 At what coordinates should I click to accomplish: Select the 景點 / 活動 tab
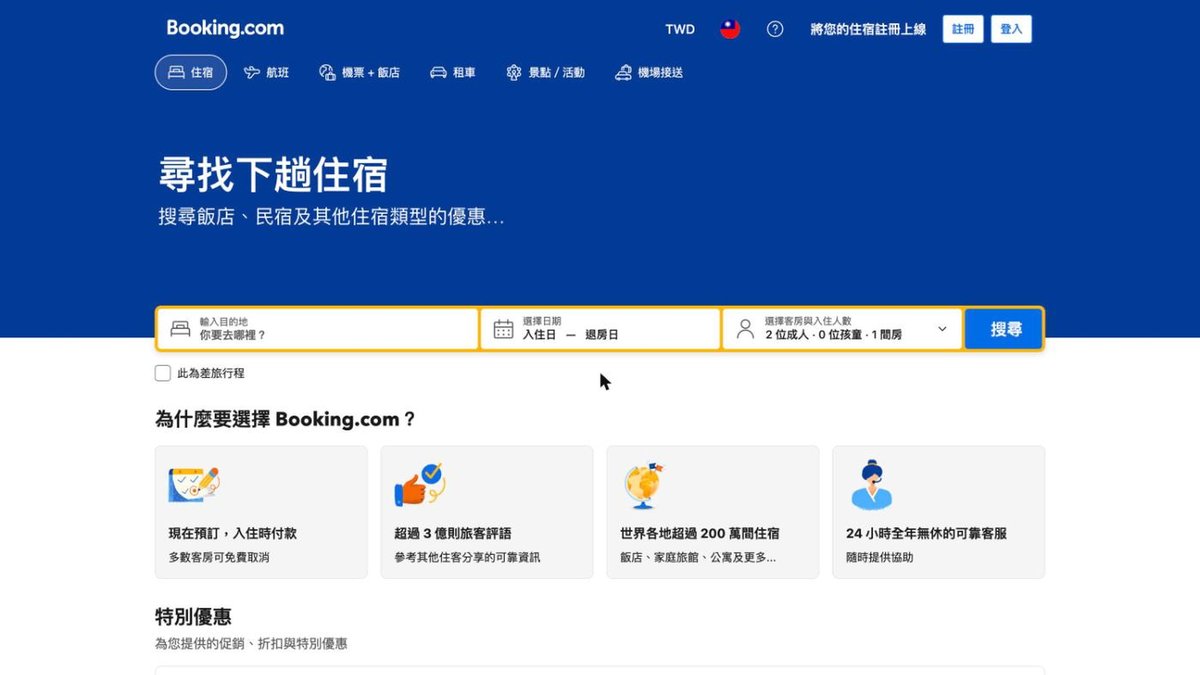[545, 72]
